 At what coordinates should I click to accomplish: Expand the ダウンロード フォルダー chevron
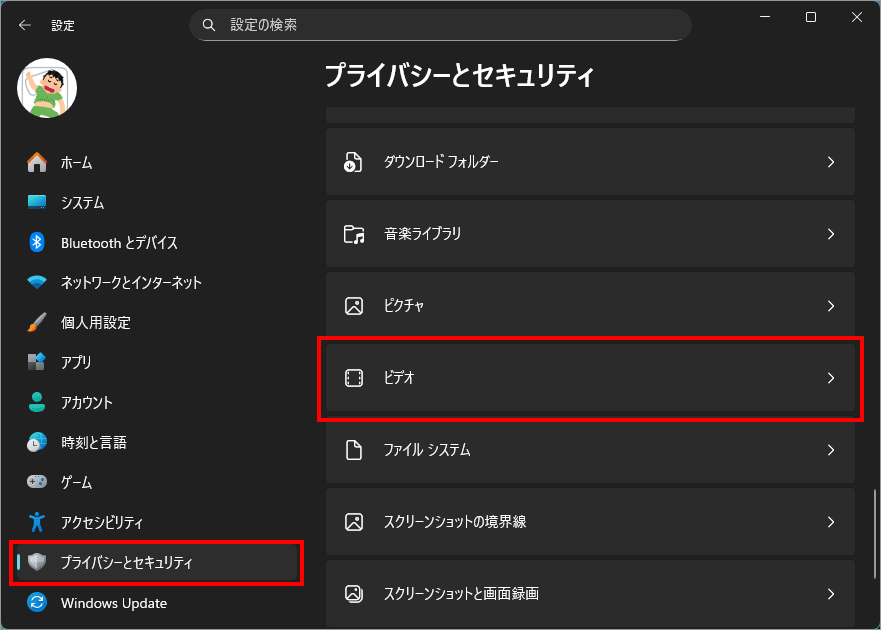(x=830, y=162)
